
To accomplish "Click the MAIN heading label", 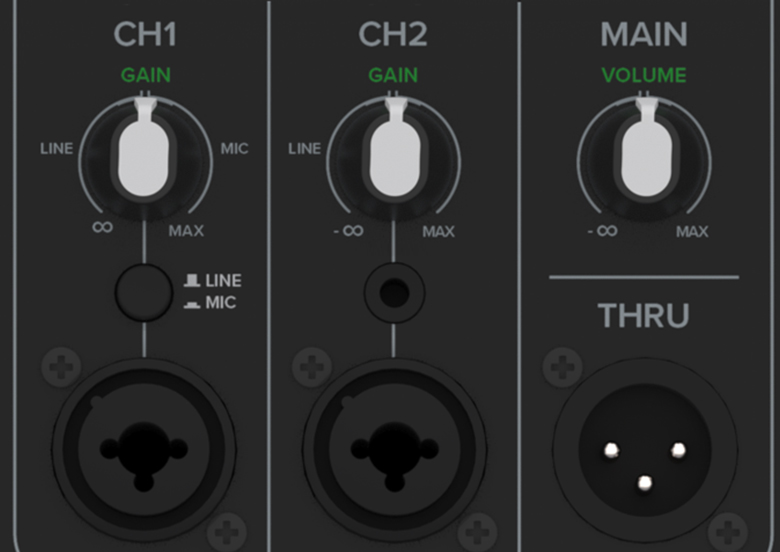I will (x=644, y=35).
